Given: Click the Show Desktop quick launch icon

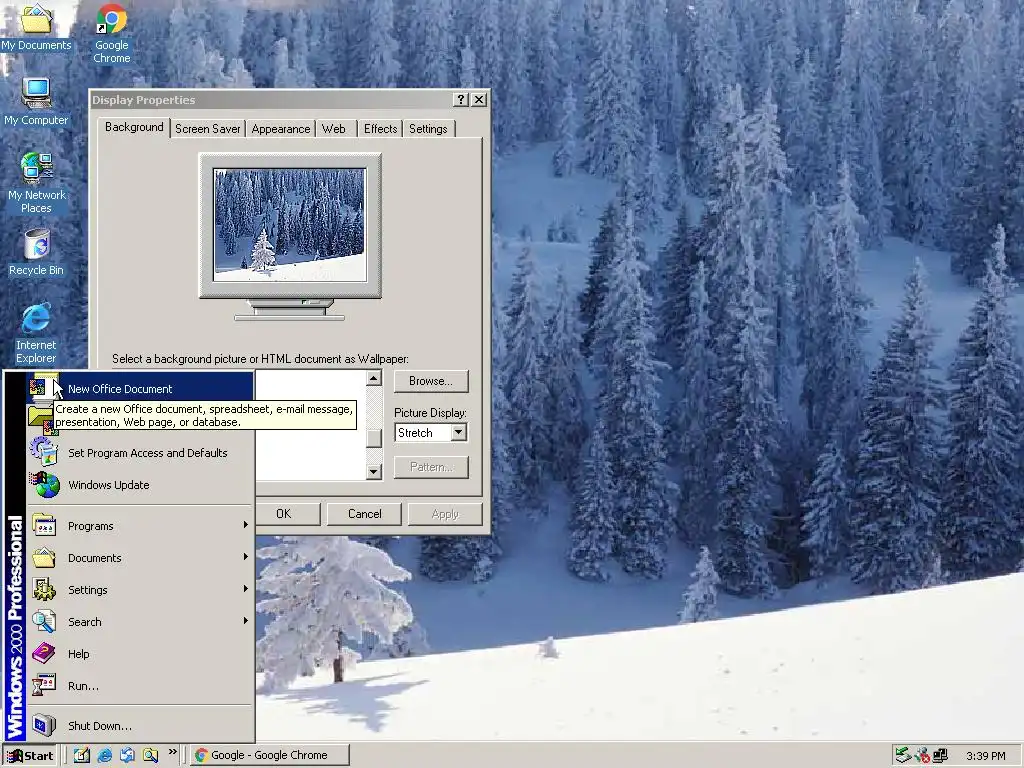Looking at the screenshot, I should [x=82, y=755].
